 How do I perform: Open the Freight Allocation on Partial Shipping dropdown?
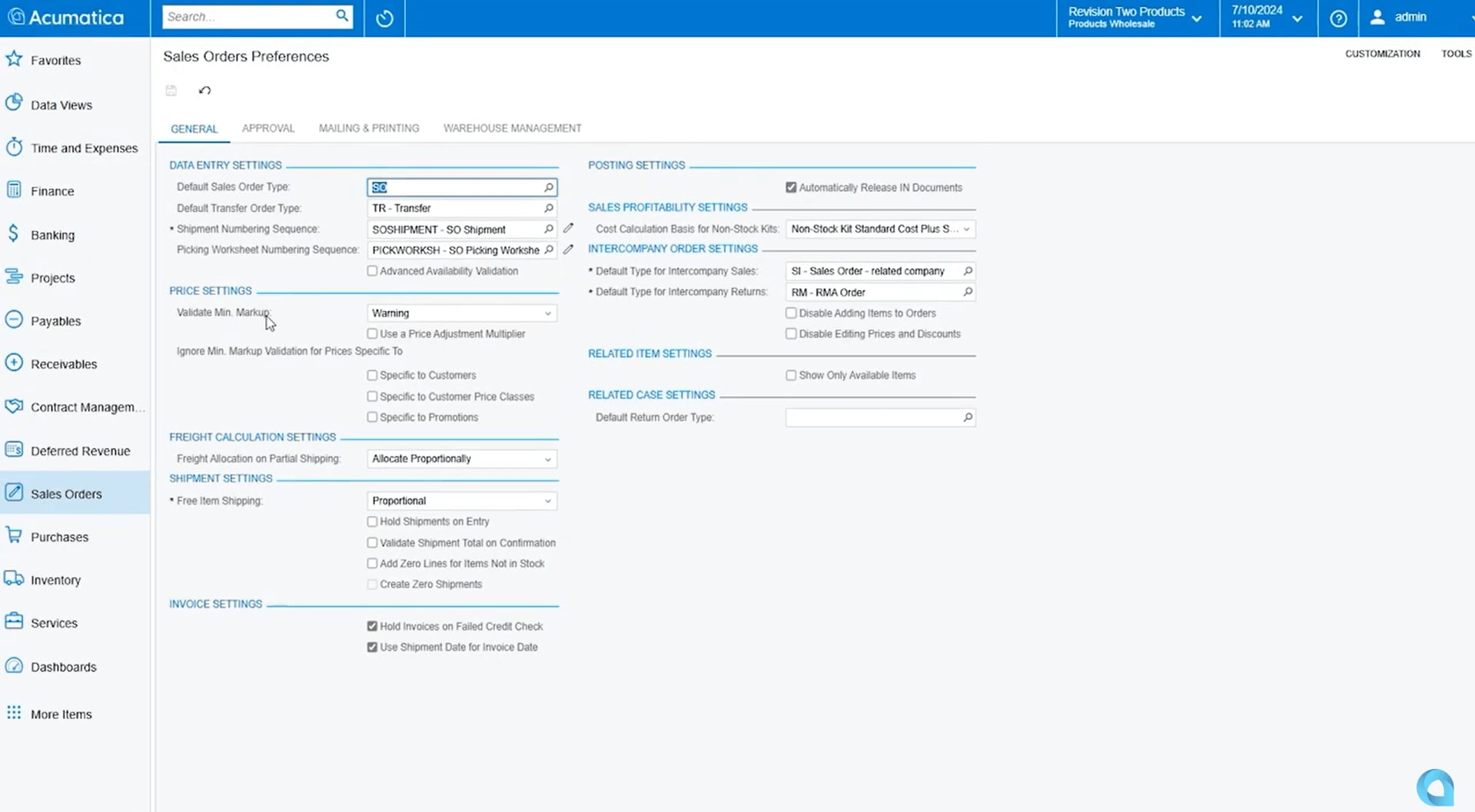(546, 459)
